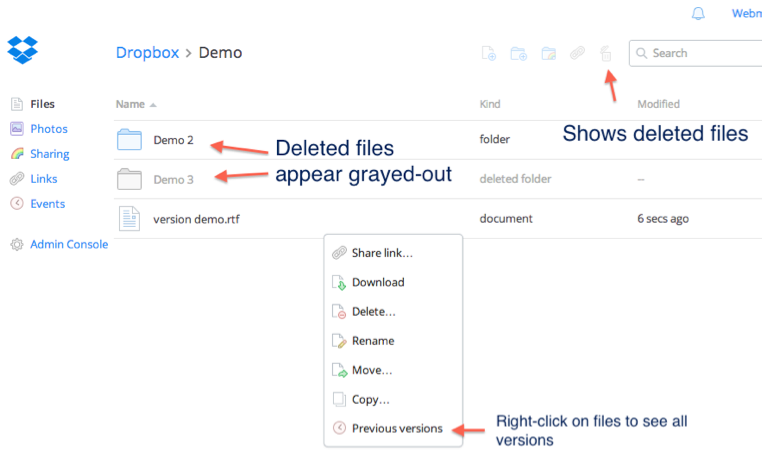Click the upload file toolbar icon
Viewport: 762px width, 462px height.
pyautogui.click(x=488, y=53)
